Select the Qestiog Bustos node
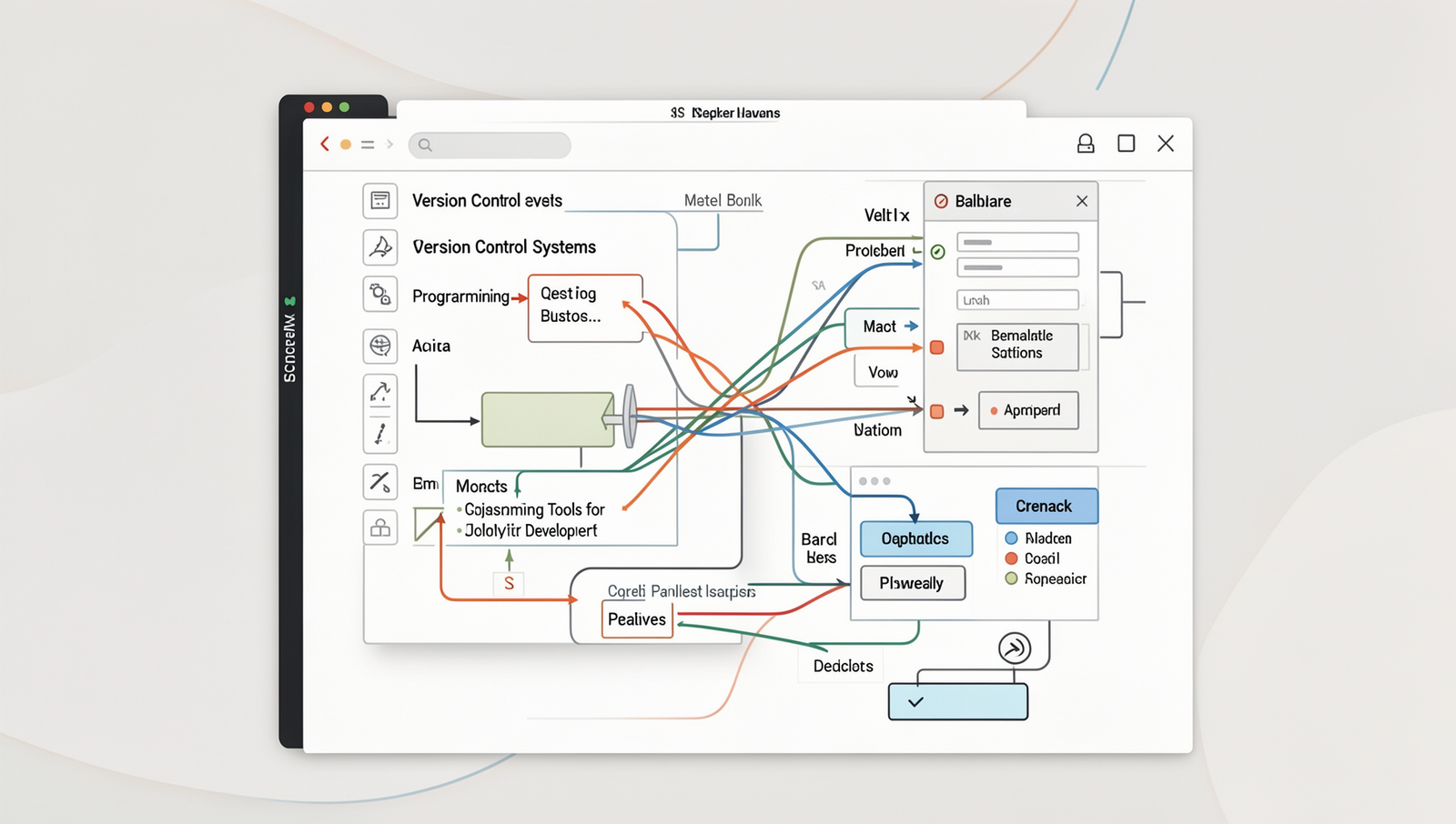 [585, 307]
